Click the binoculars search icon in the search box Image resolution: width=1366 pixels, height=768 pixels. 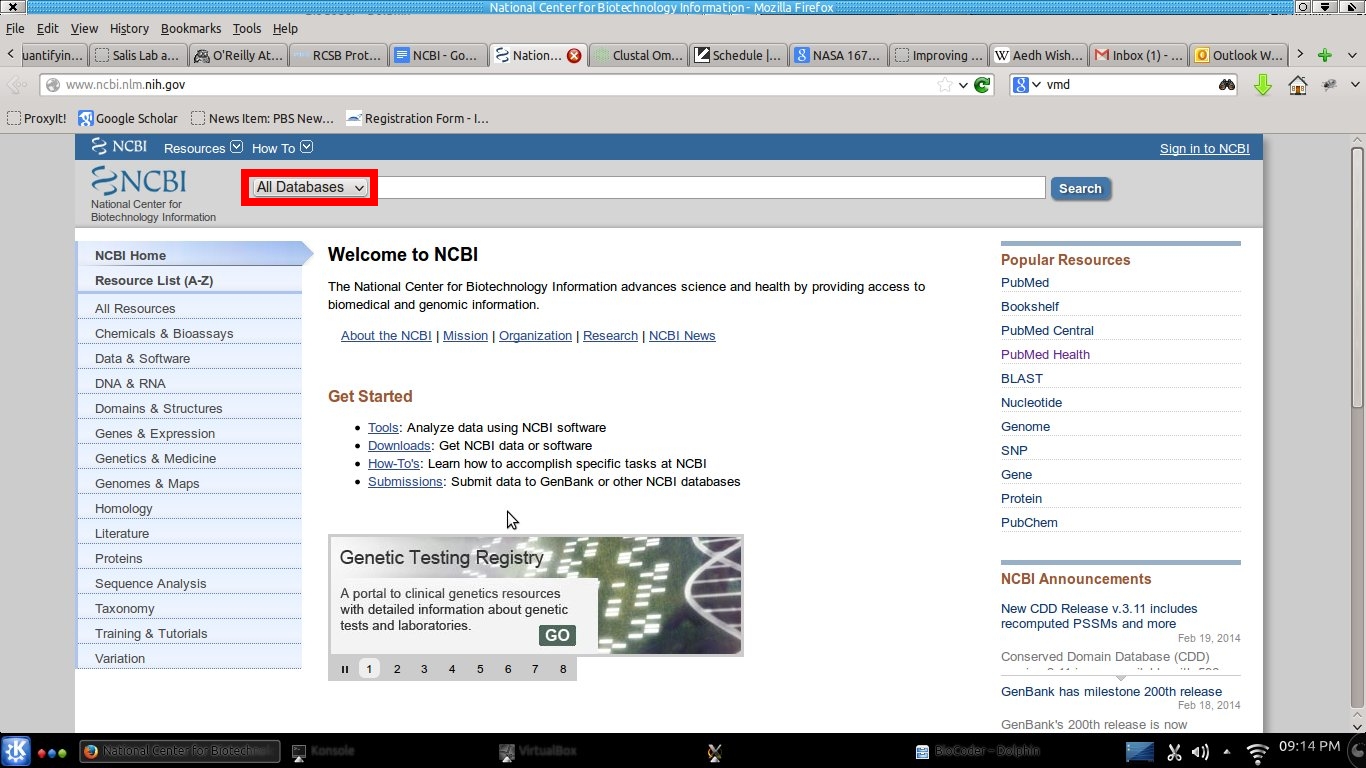pyautogui.click(x=1227, y=85)
